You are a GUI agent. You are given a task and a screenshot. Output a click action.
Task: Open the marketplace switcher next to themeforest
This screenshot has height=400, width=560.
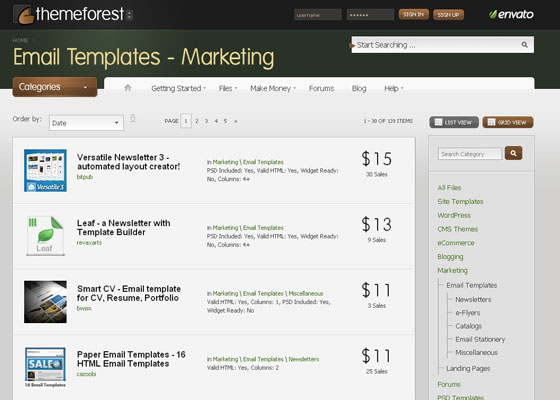pyautogui.click(x=130, y=15)
